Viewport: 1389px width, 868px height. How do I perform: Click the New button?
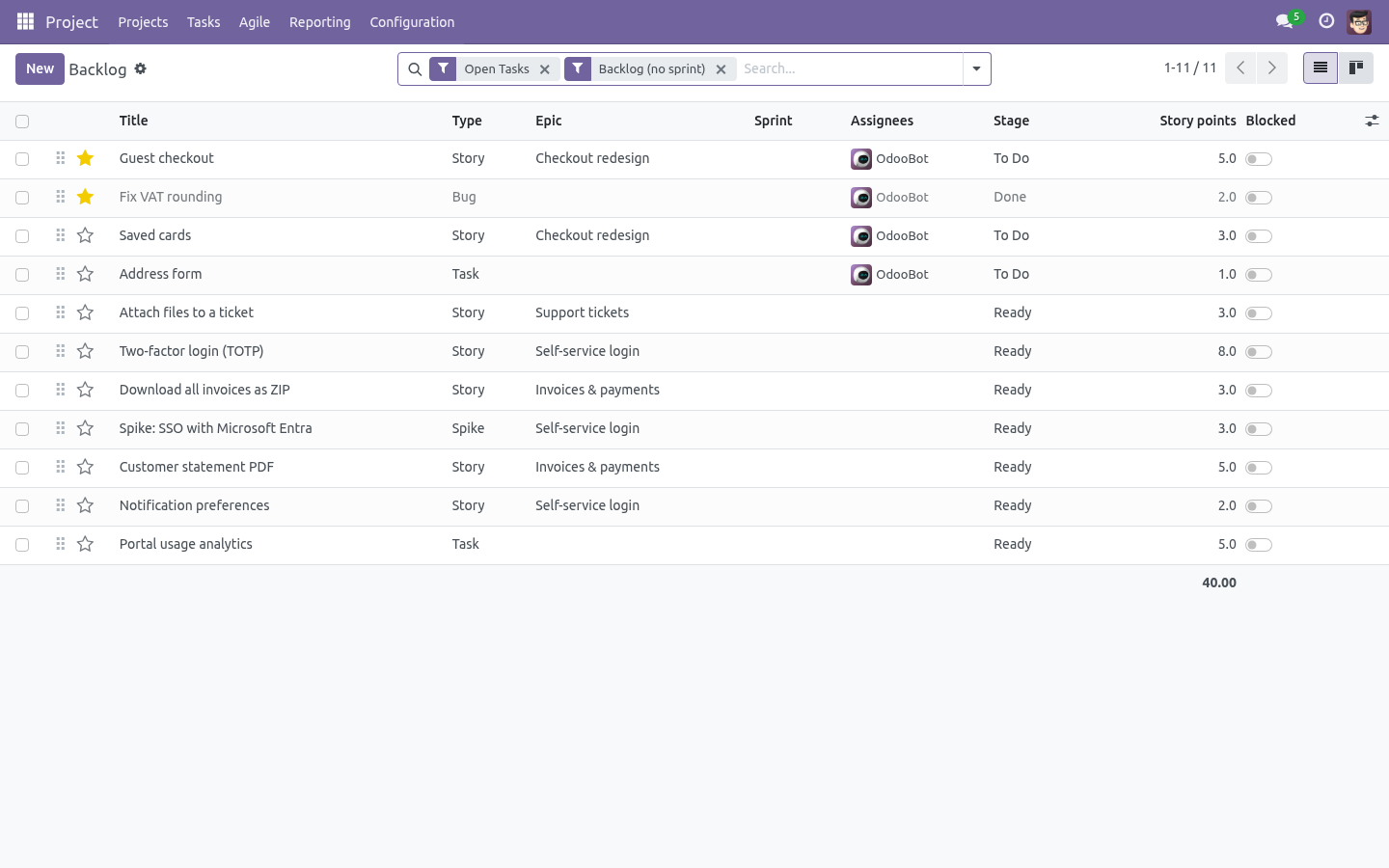40,68
